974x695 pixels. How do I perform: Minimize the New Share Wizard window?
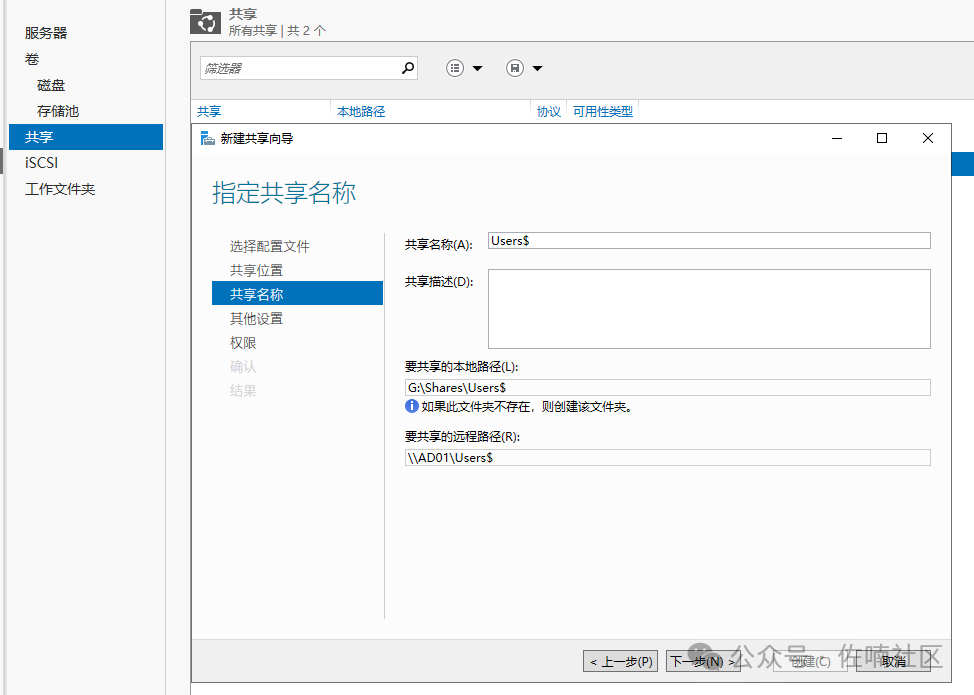(837, 138)
